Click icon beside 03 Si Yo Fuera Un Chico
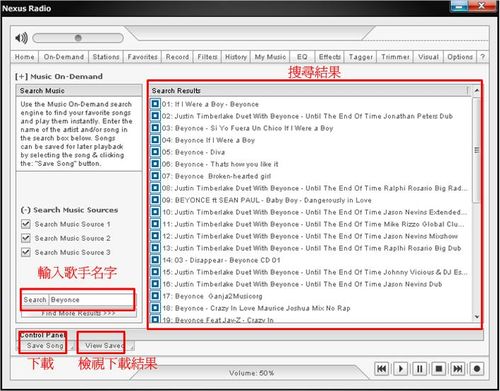The width and height of the screenshot is (500, 391). tap(155, 128)
